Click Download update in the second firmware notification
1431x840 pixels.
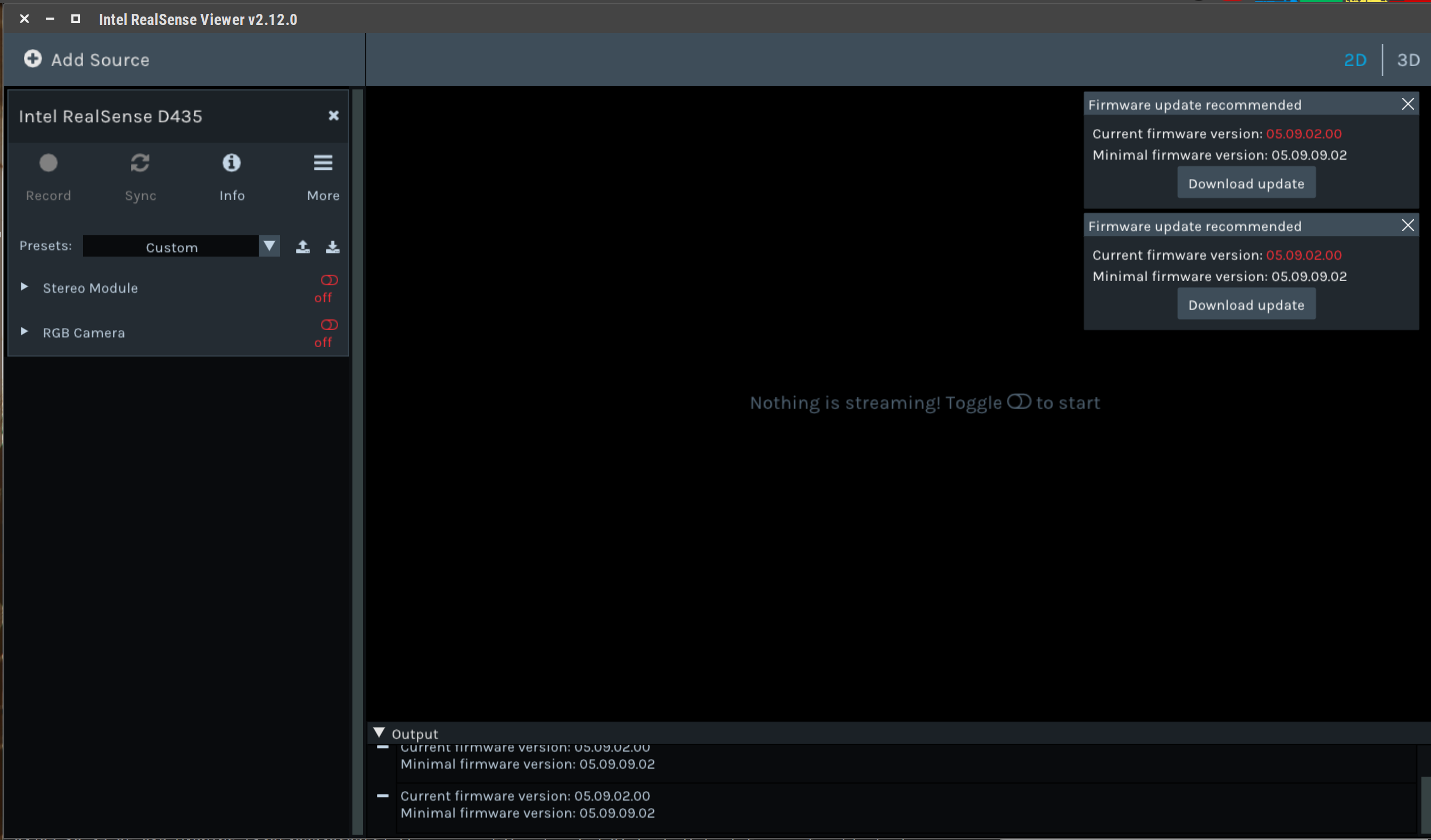coord(1246,304)
